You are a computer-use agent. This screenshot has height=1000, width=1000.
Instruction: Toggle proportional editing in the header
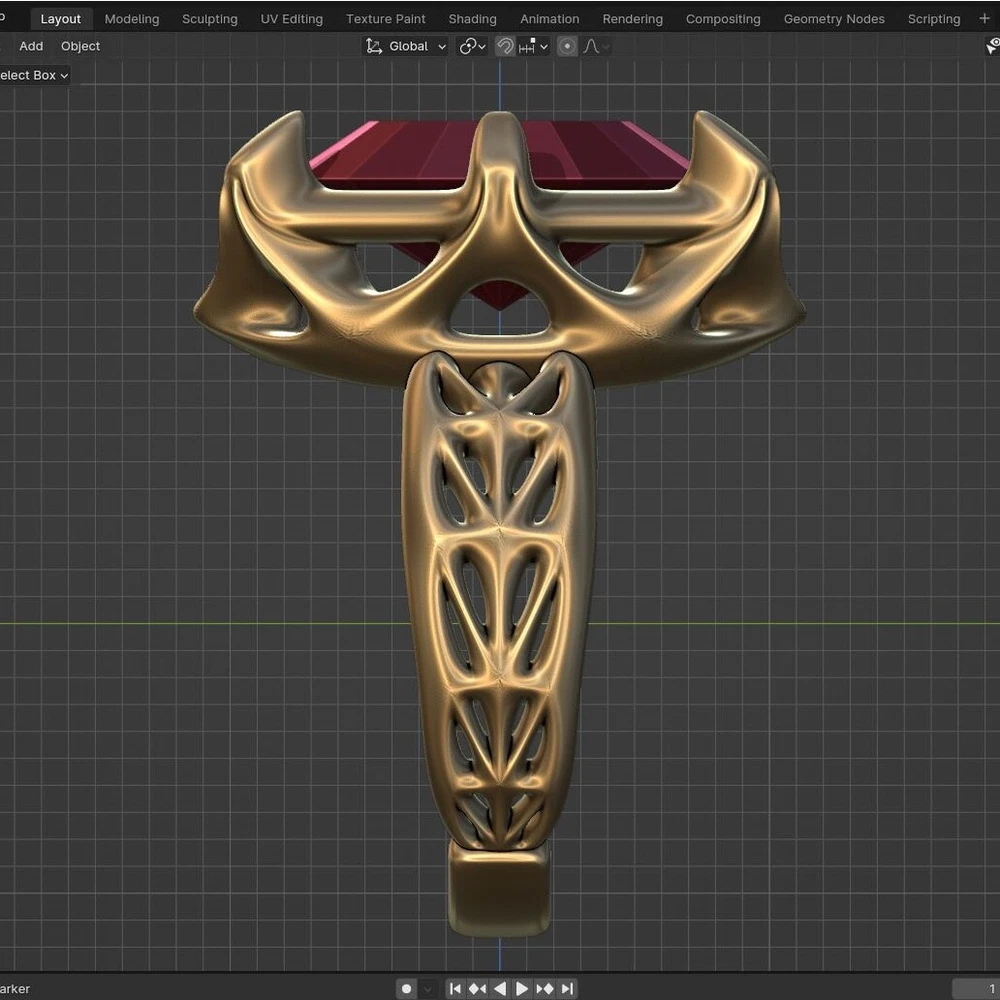pos(567,46)
